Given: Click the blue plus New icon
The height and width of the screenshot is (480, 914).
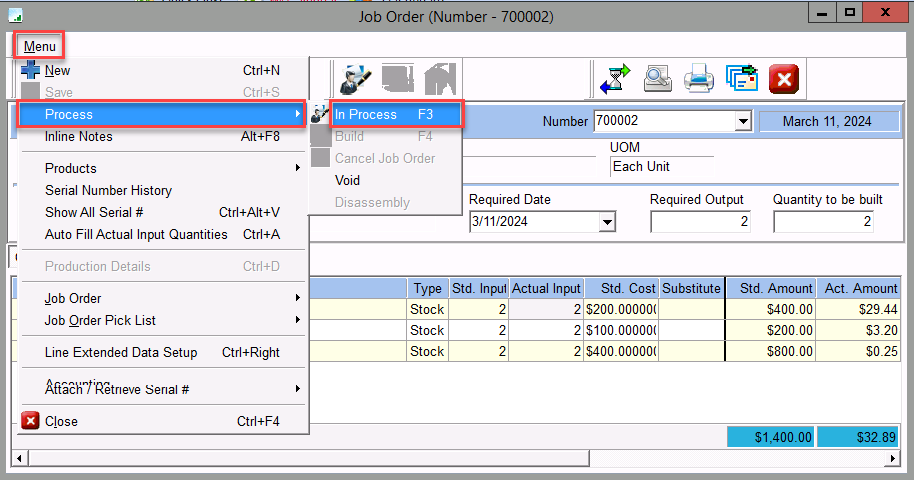Looking at the screenshot, I should tap(31, 71).
